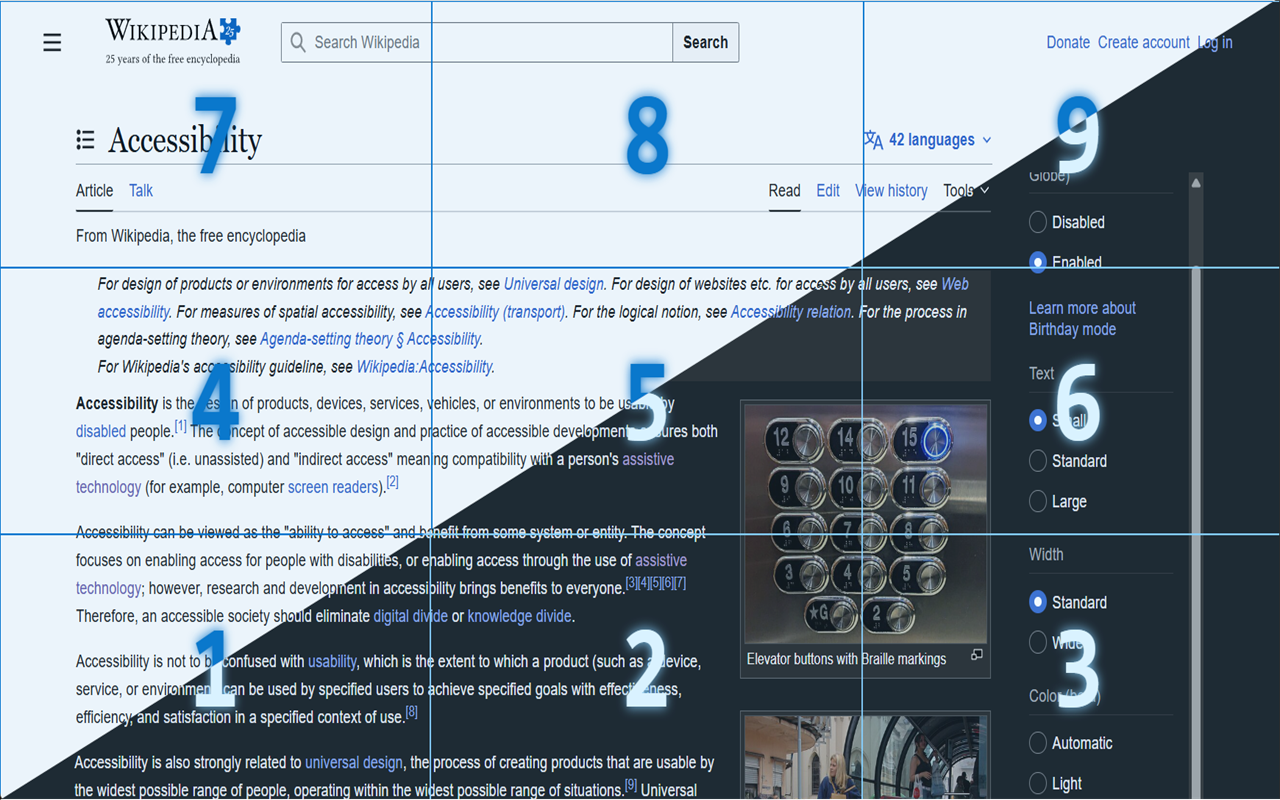Enlarge the Elevator buttons image via the expand icon

(x=977, y=655)
